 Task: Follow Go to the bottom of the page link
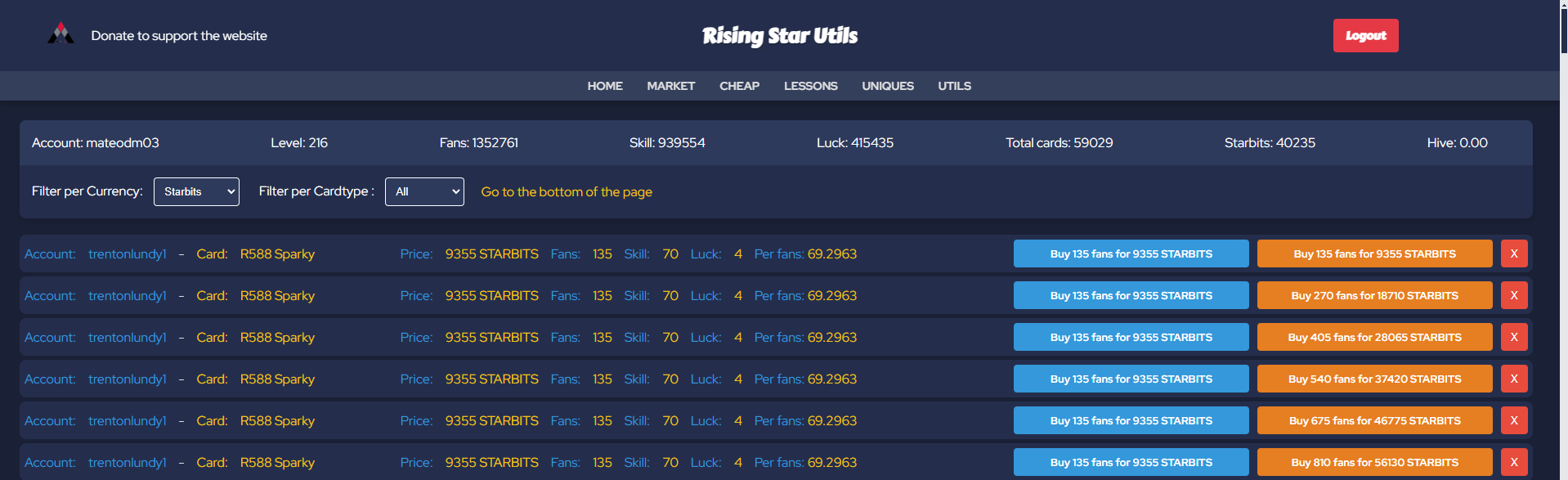567,191
